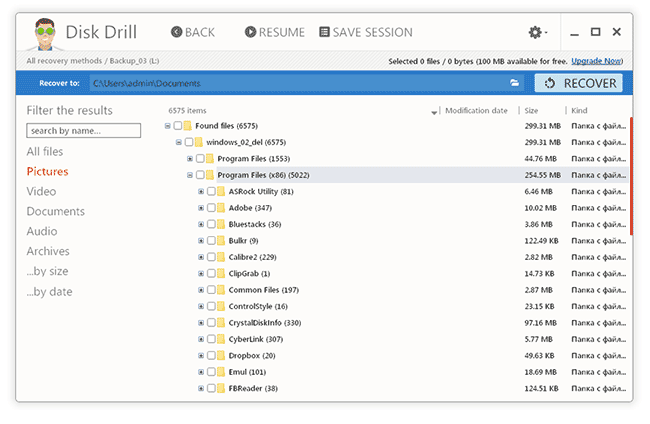Check the windows_02_del checkbox
Viewport: 650px width, 424px height.
coord(189,142)
